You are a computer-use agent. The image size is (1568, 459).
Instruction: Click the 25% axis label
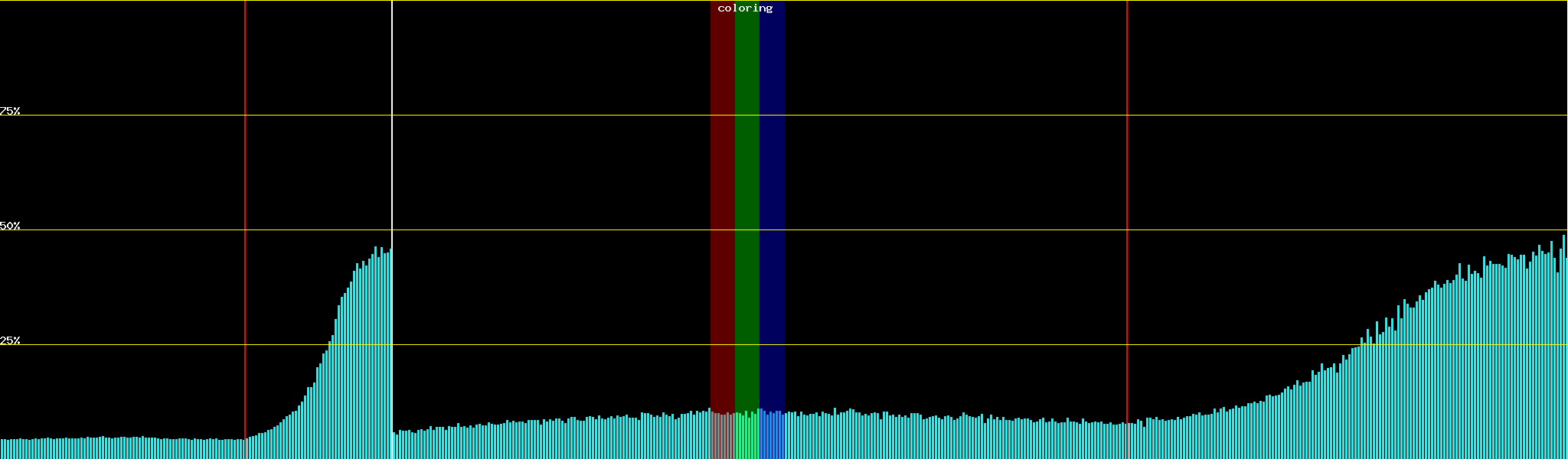10,340
